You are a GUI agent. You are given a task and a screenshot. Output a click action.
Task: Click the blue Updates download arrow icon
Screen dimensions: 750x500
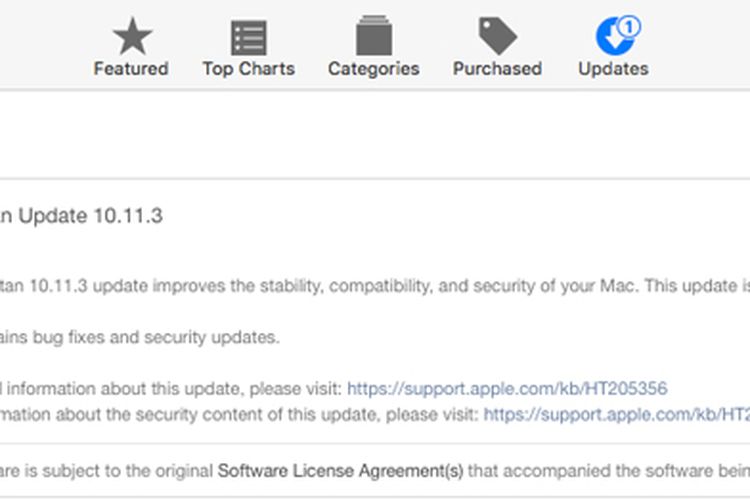click(x=614, y=37)
